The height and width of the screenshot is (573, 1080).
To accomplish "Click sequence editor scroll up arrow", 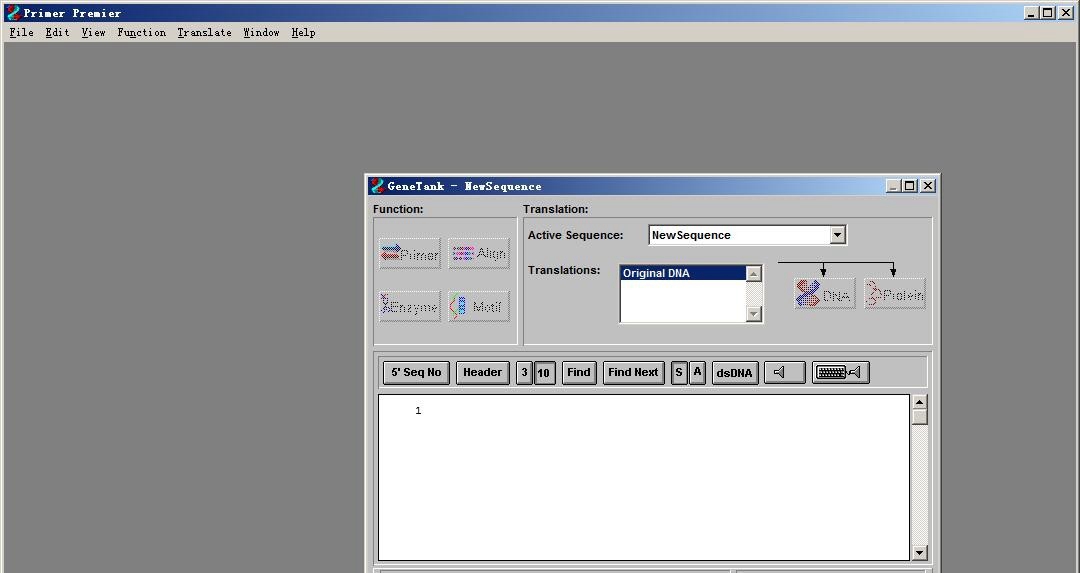I will tap(920, 402).
